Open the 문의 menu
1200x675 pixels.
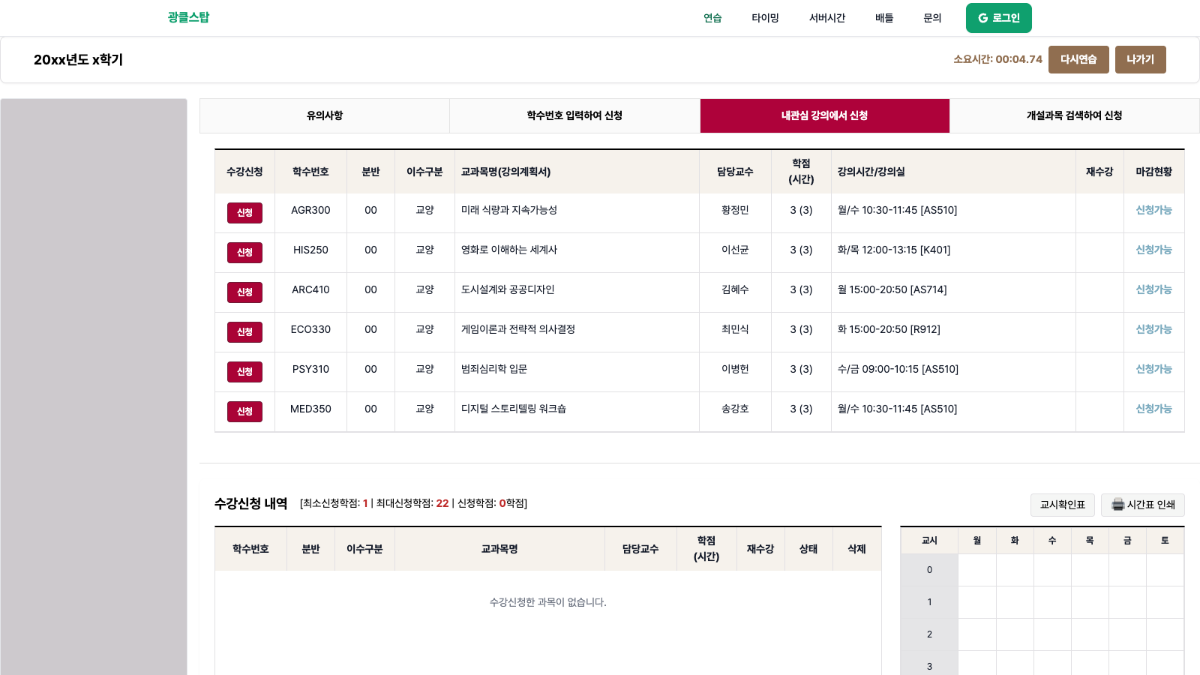(932, 18)
